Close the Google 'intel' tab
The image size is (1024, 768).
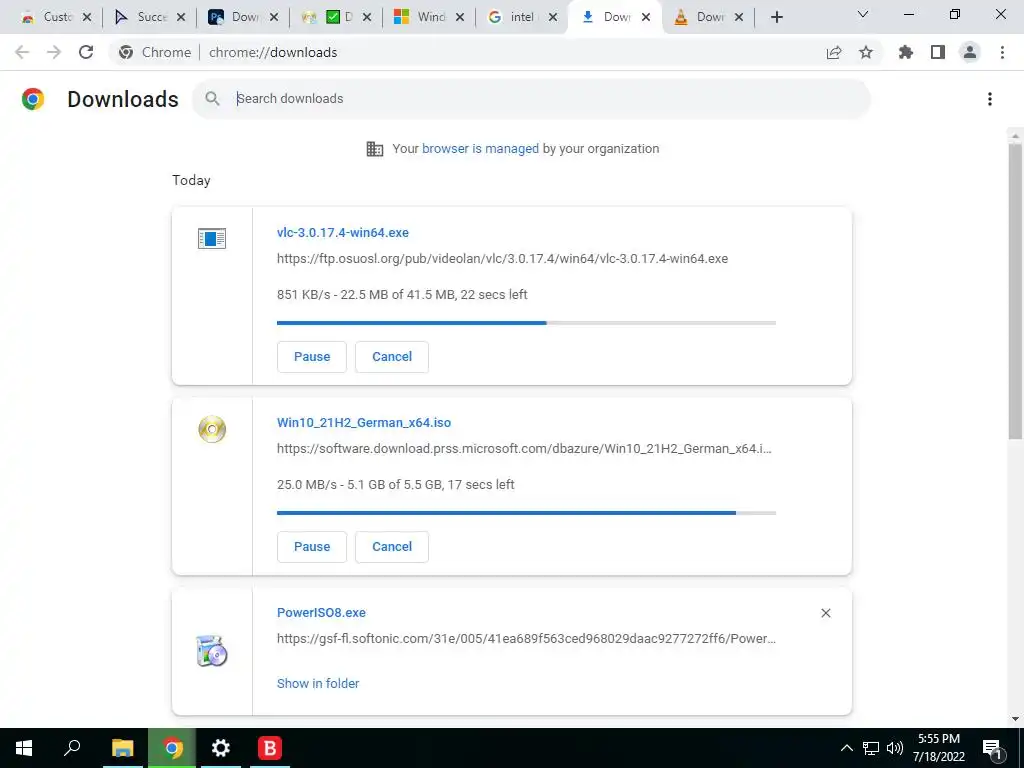553,17
